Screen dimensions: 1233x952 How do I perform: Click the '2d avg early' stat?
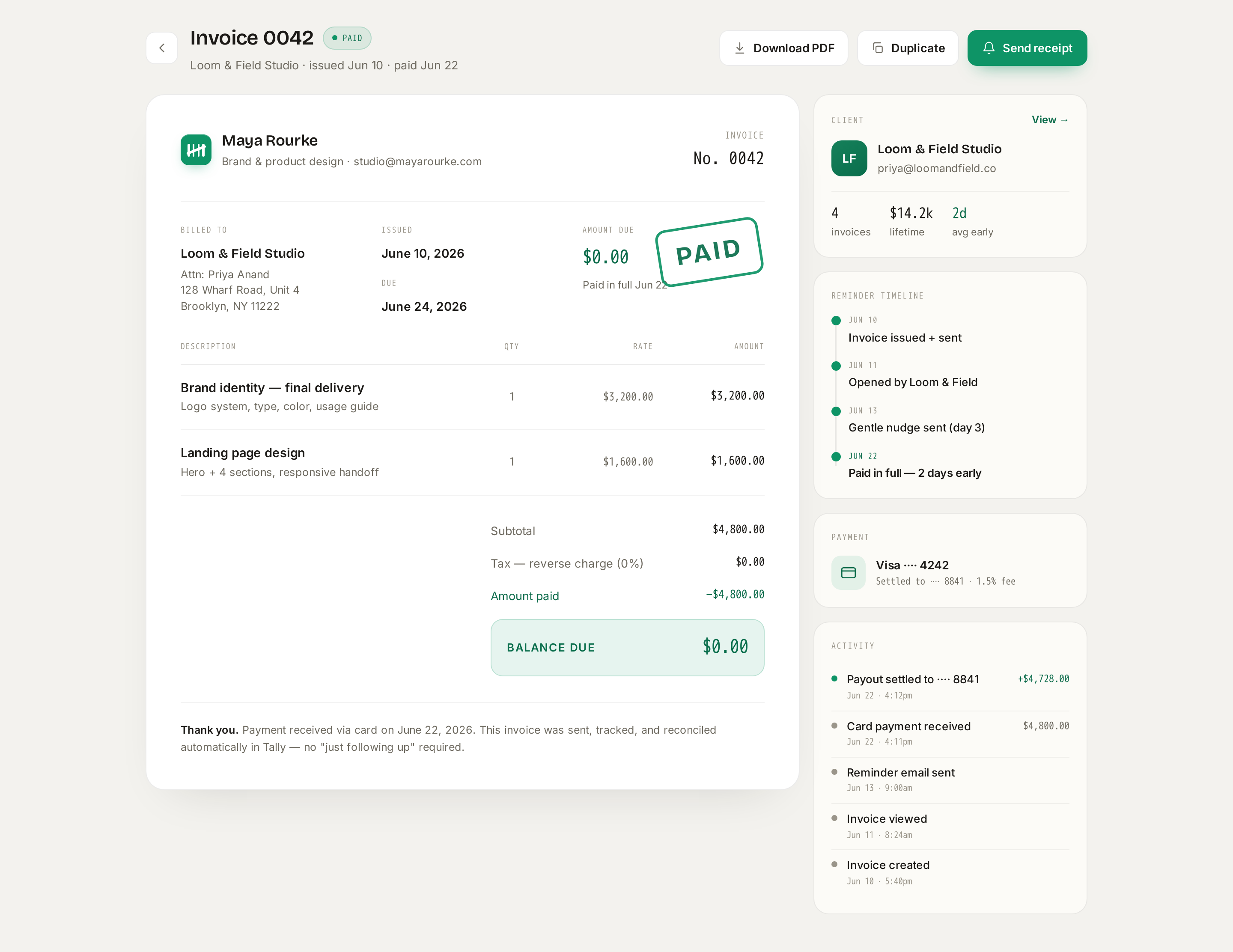click(x=973, y=221)
